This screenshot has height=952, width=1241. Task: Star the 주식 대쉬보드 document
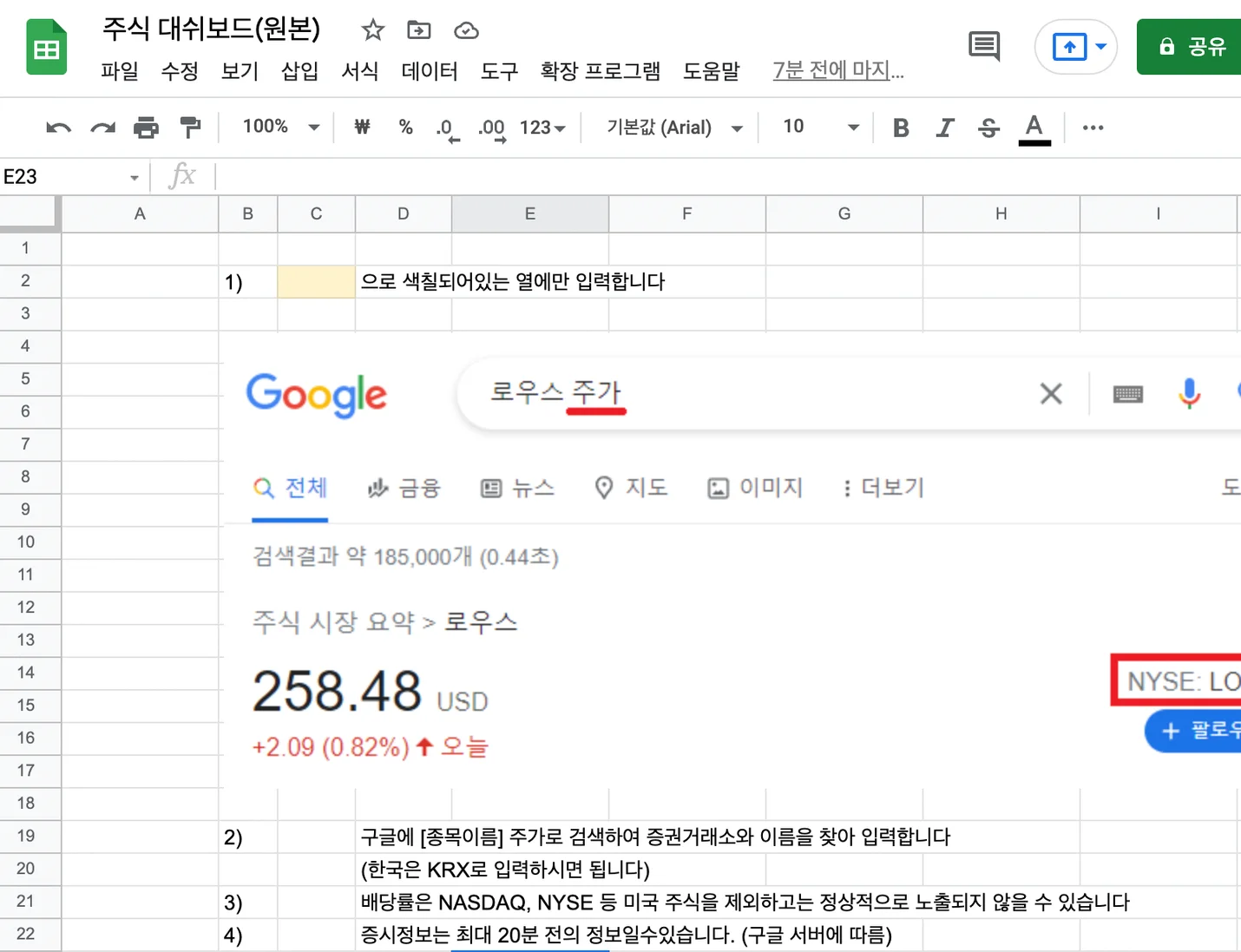(x=373, y=30)
